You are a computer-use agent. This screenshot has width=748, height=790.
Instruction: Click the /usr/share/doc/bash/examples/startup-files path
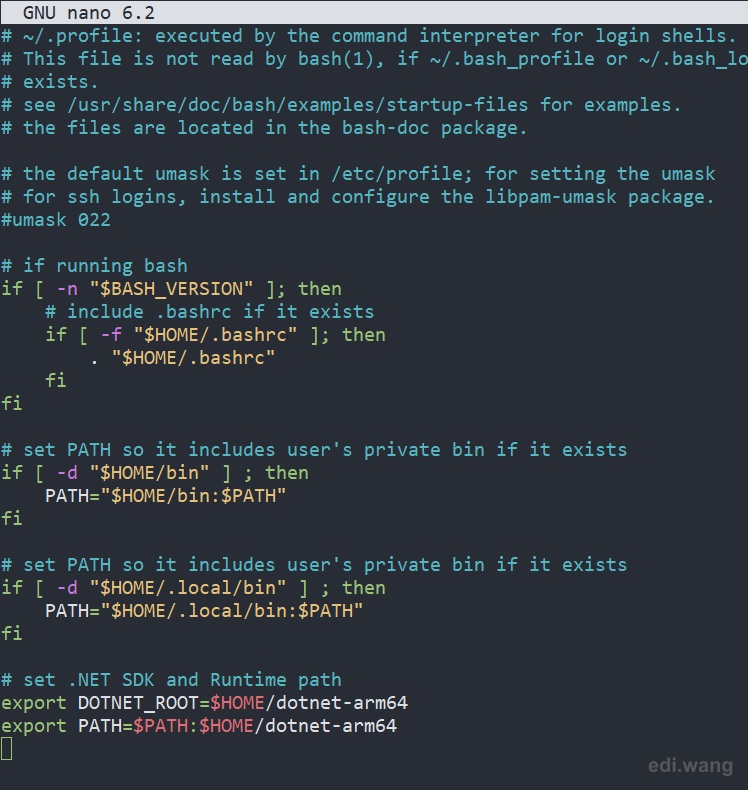pos(298,105)
